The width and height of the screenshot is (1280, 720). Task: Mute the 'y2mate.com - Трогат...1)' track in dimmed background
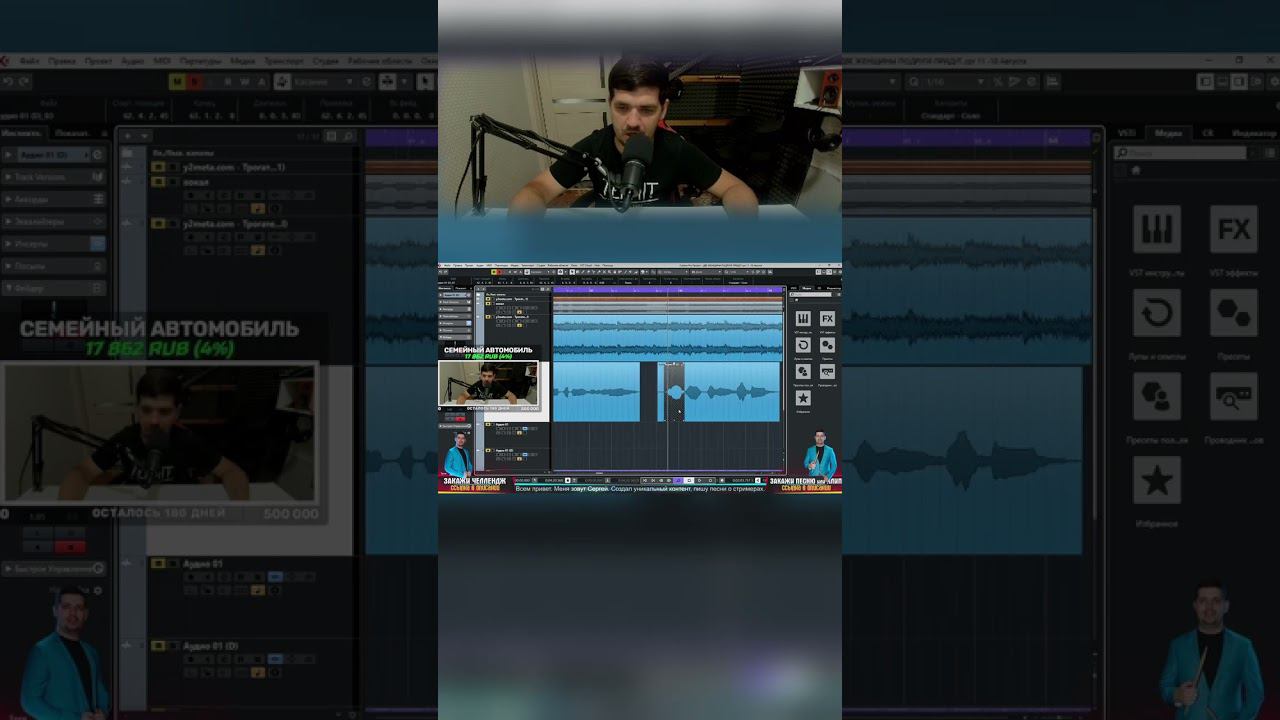click(x=158, y=167)
